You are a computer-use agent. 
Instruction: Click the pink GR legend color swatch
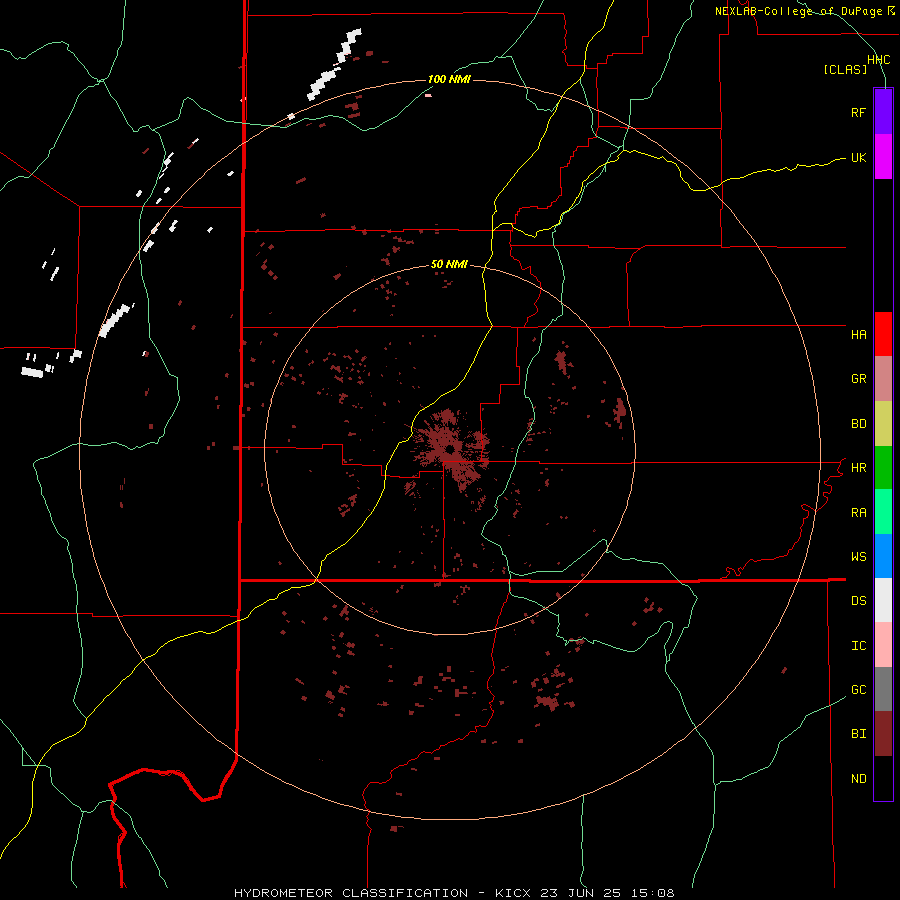tap(883, 379)
